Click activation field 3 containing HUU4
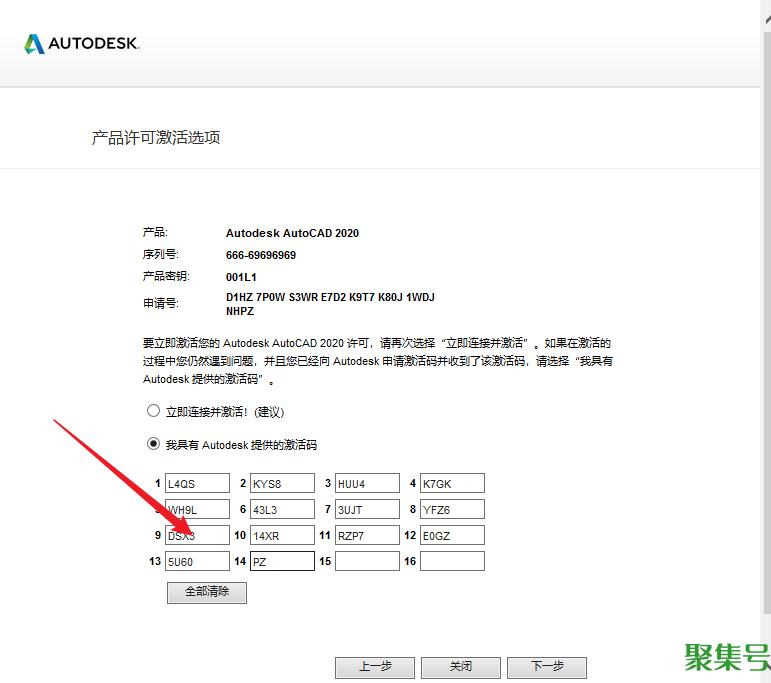 point(367,484)
